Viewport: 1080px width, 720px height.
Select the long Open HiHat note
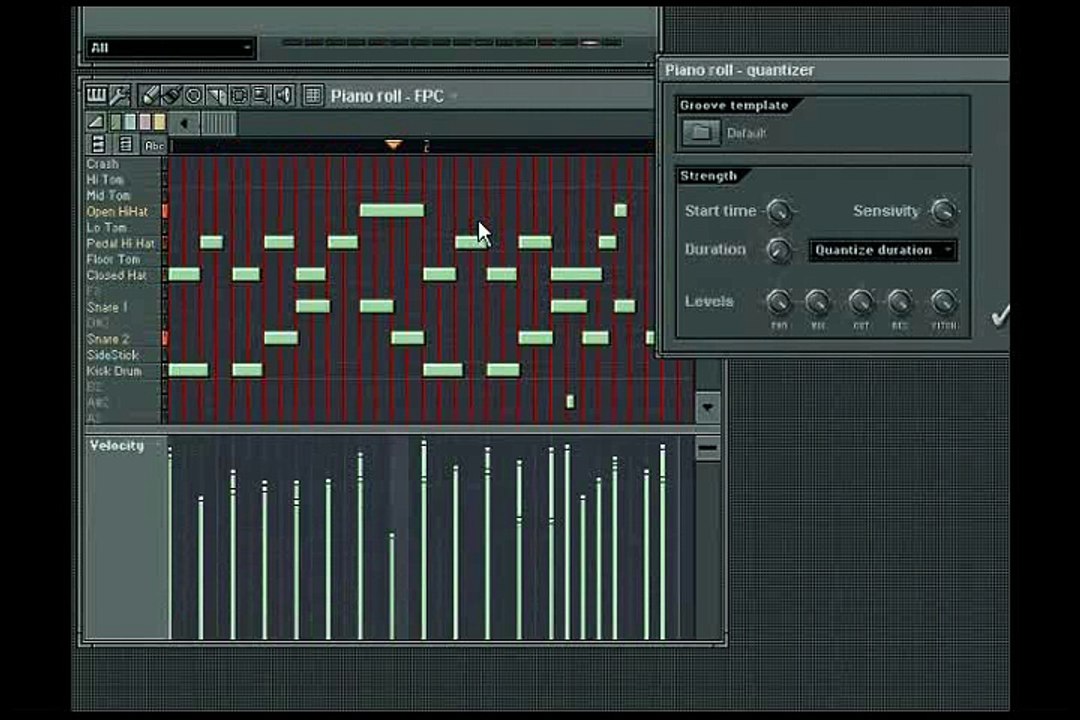(x=392, y=210)
